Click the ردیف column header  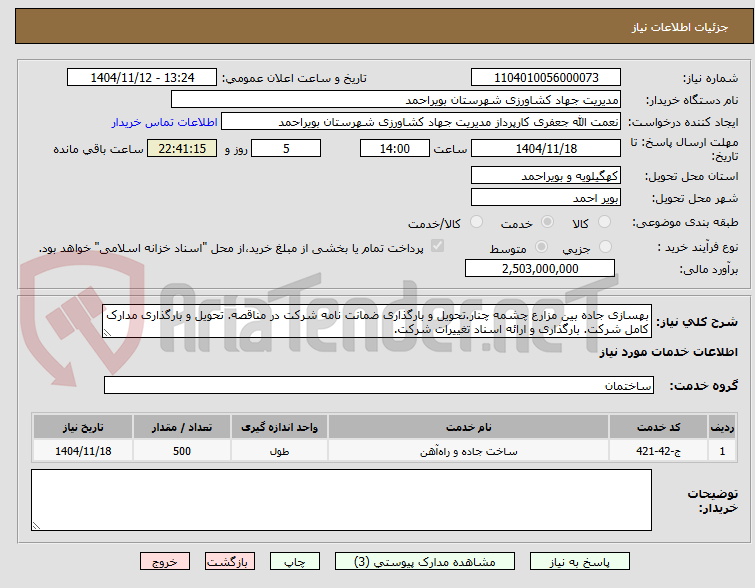point(722,427)
